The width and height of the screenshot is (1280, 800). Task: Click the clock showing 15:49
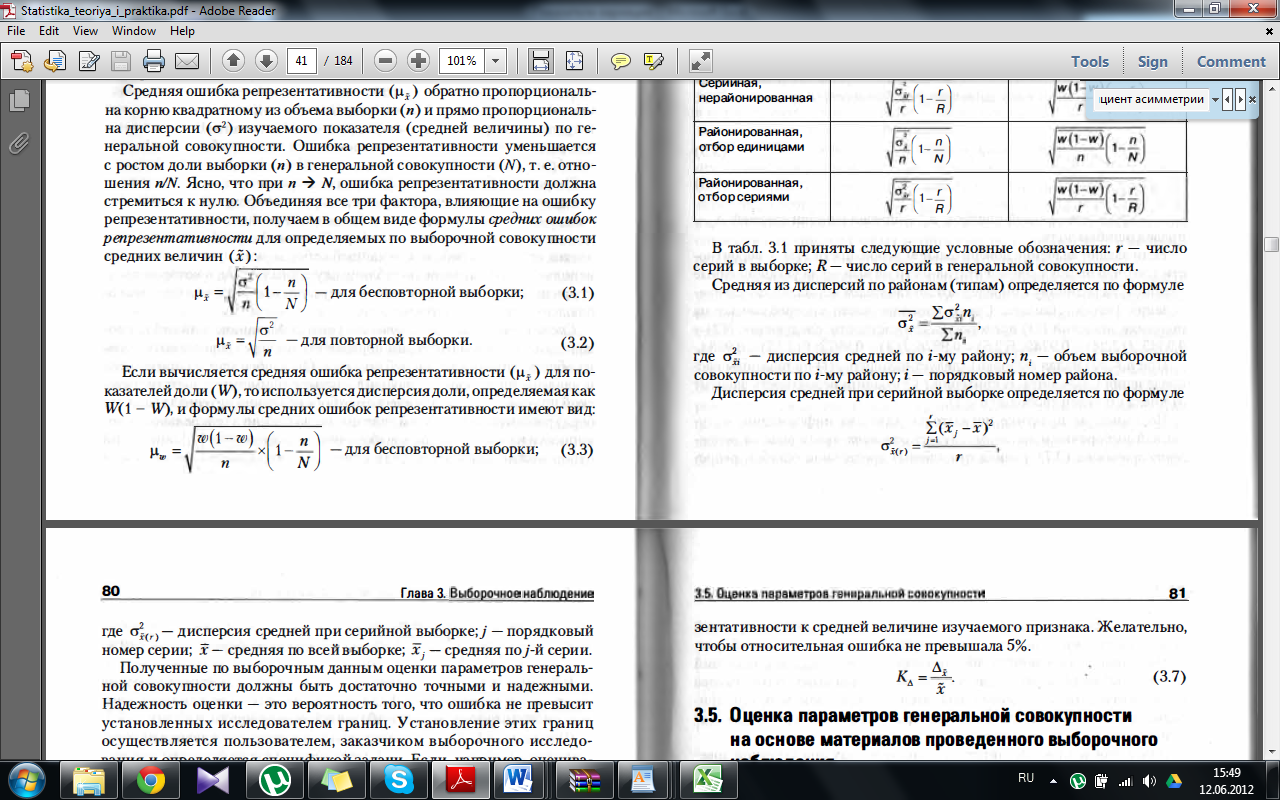tap(1226, 772)
